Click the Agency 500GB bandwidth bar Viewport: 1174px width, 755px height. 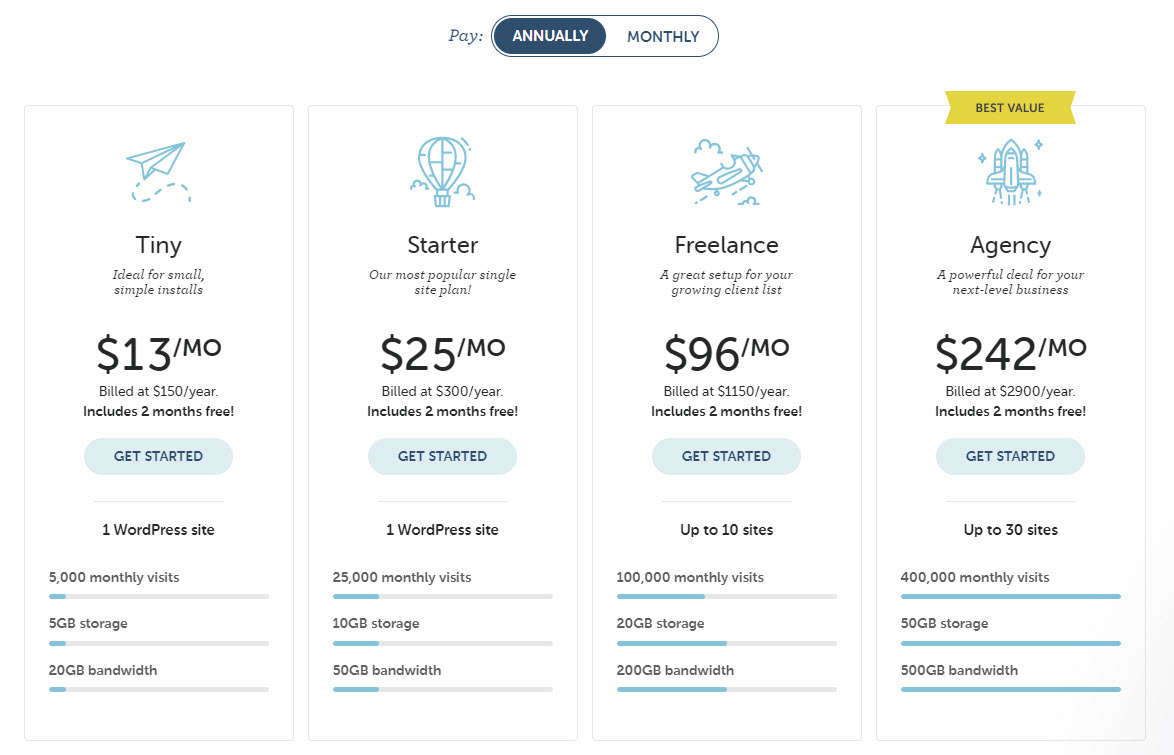click(x=1011, y=689)
